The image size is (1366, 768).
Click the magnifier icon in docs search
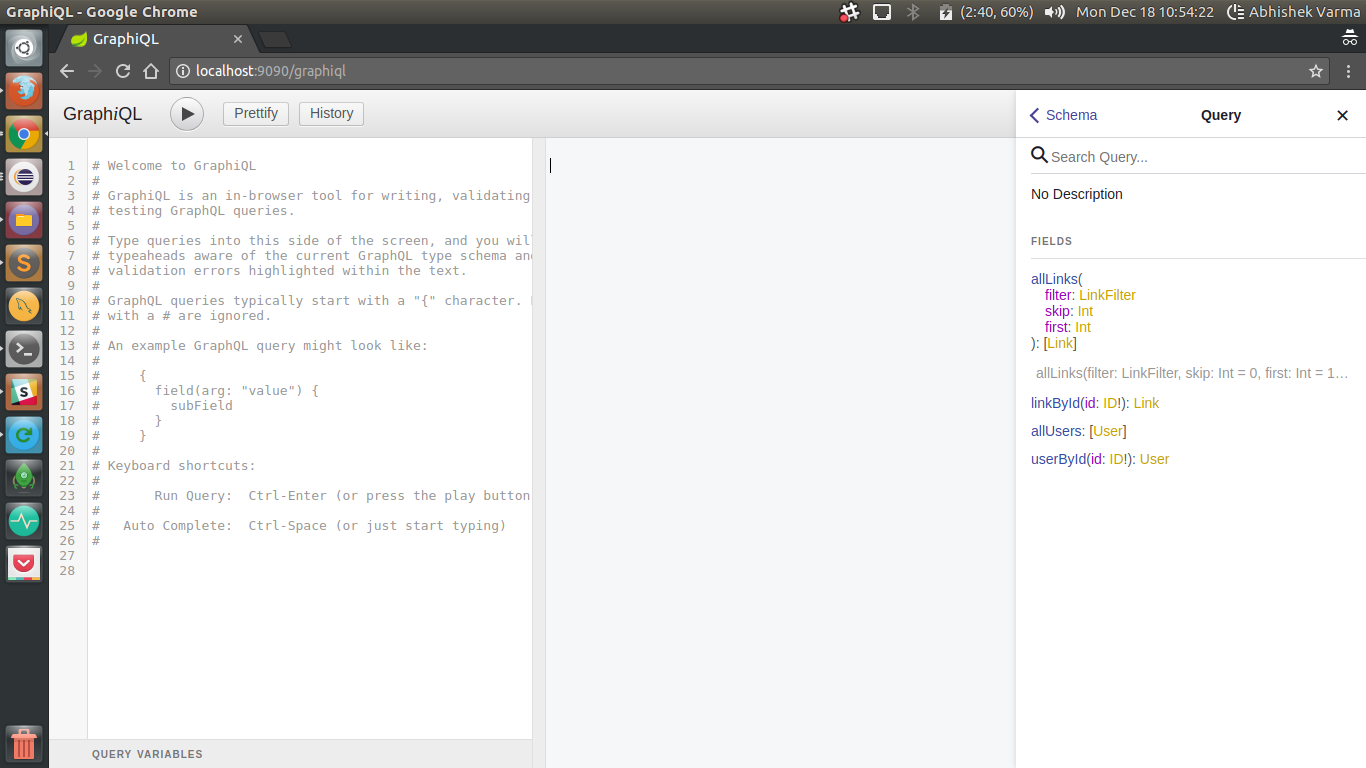coord(1039,155)
